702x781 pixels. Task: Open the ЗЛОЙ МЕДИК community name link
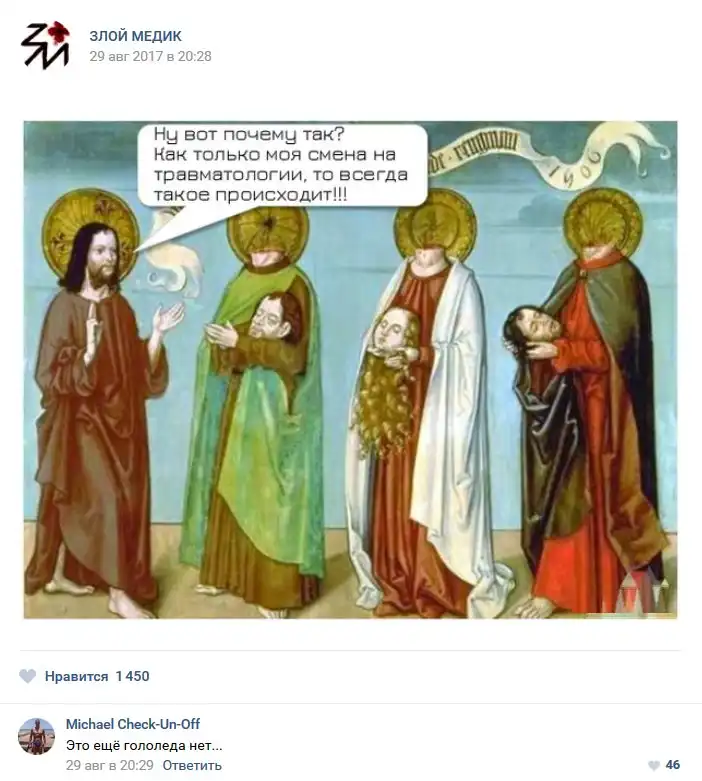(136, 36)
